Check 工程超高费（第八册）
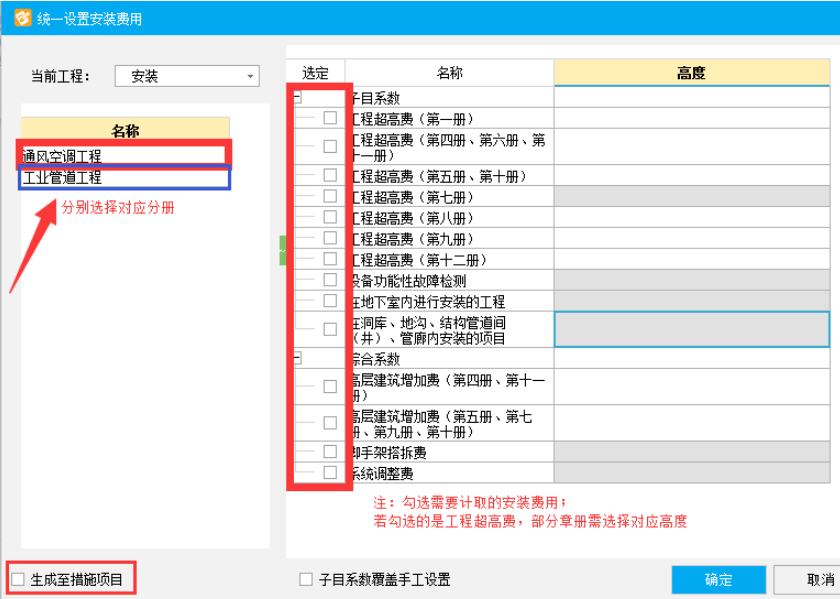 330,217
